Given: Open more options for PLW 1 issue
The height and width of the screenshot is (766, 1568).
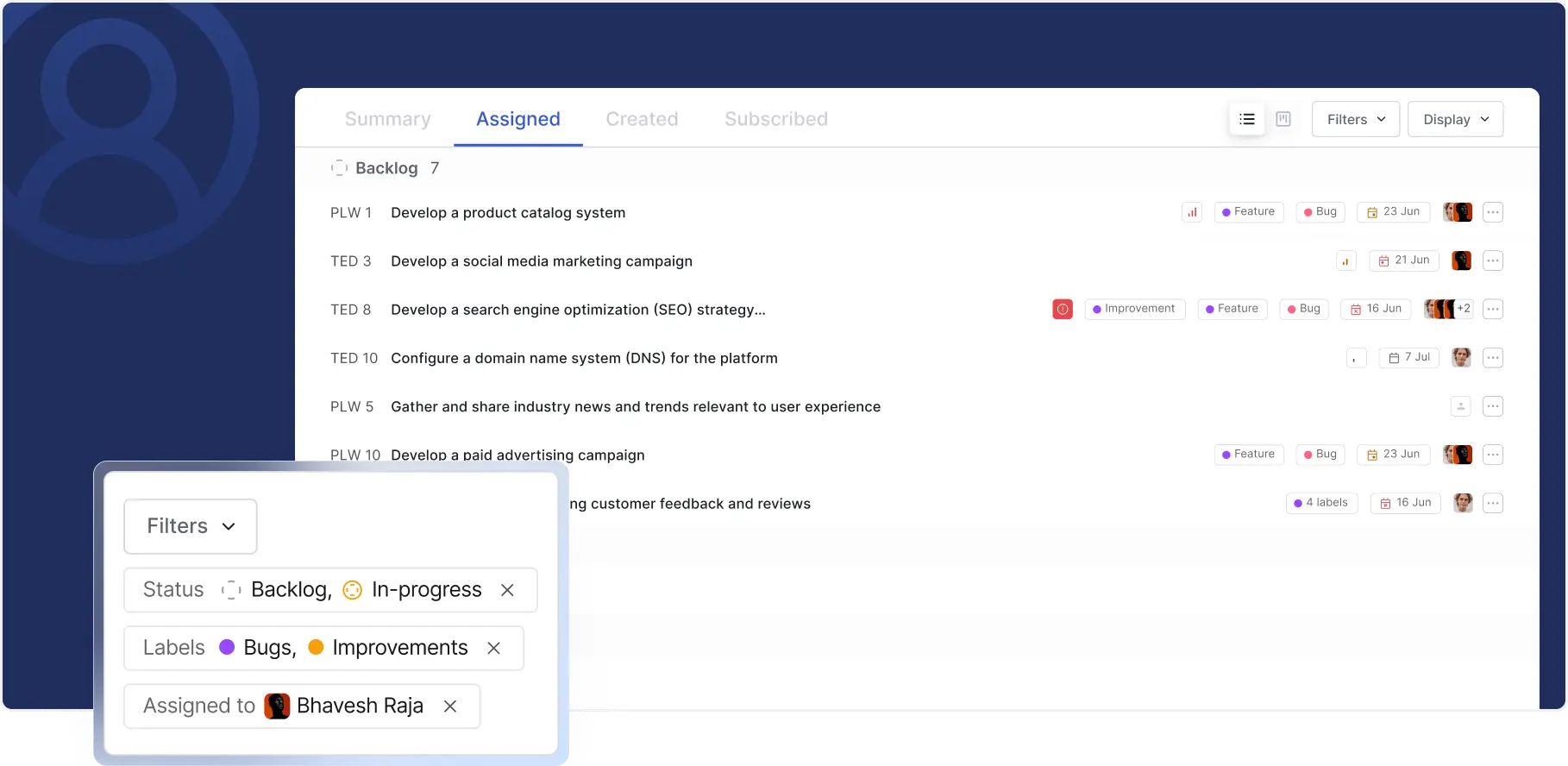Looking at the screenshot, I should point(1493,212).
